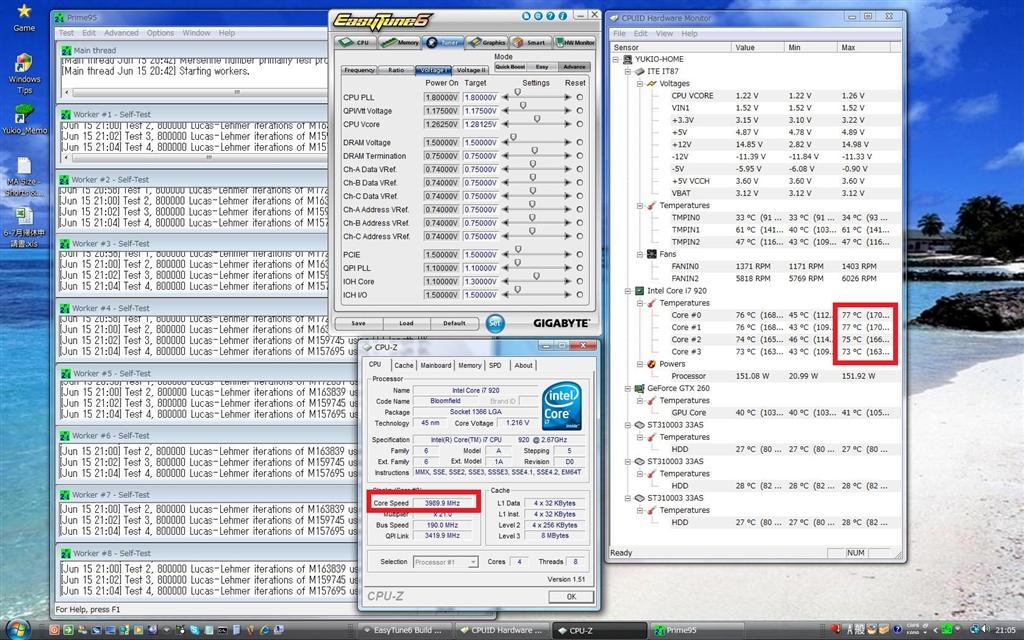Toggle the CPU Vcore reset radio button
The image size is (1024, 640).
580,124
